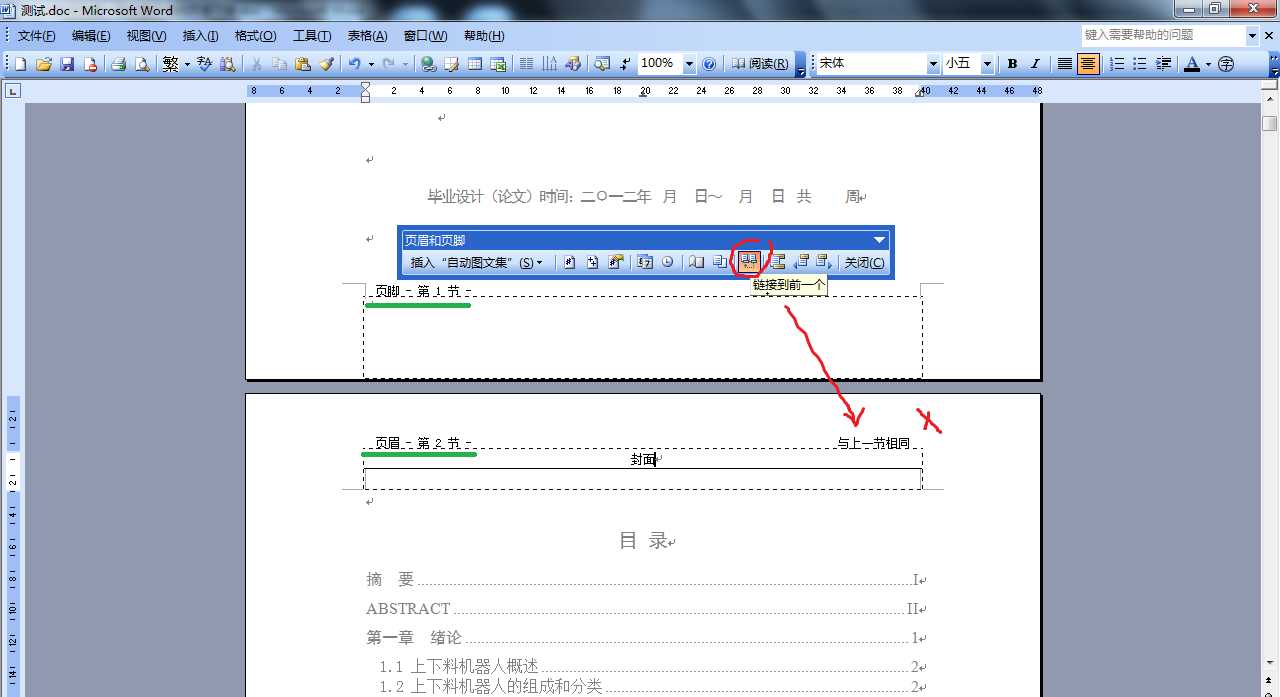Toggle Reading layout 阅读(R)
Screen dimensions: 1280x697
pos(759,64)
